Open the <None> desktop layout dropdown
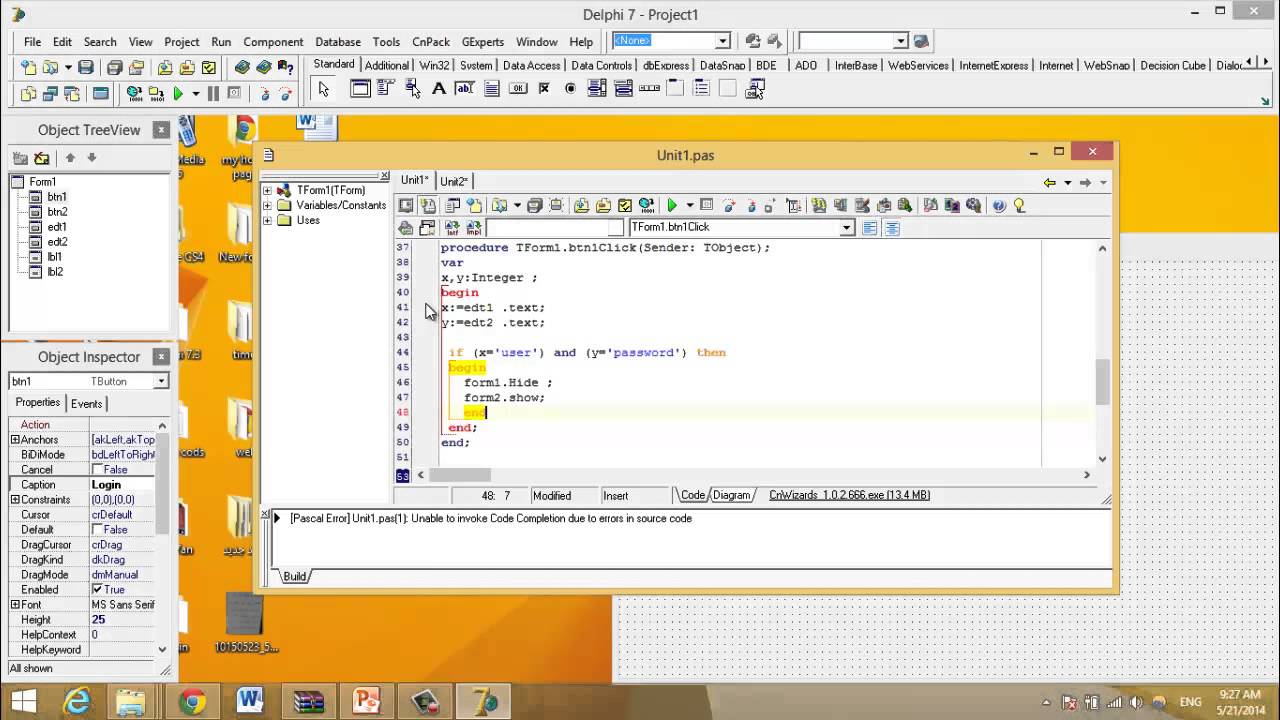The height and width of the screenshot is (720, 1280). (x=722, y=41)
